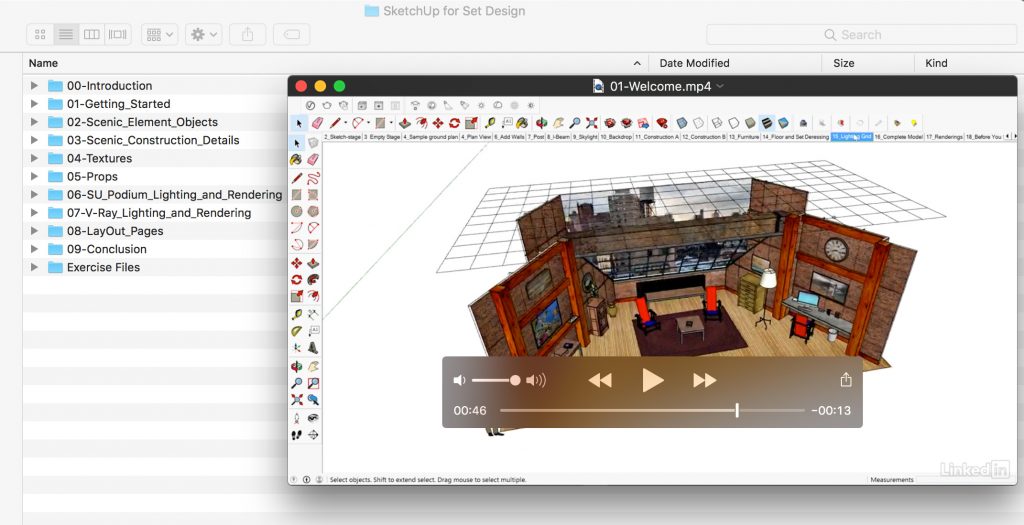
Task: Select the 17_Renderings scene tab
Action: tap(944, 137)
